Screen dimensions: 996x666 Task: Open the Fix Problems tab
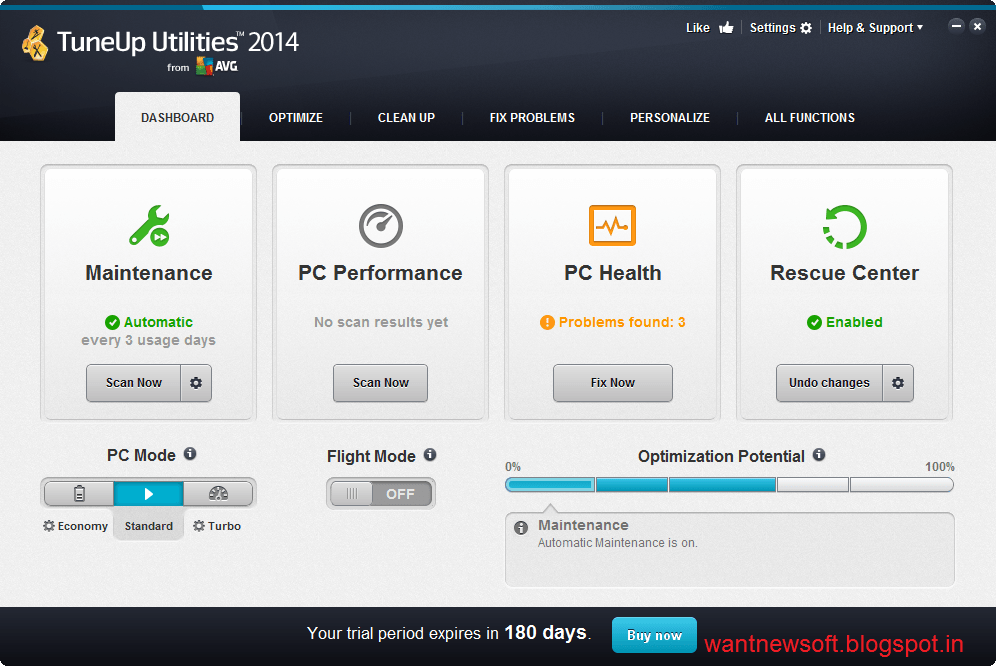(532, 118)
